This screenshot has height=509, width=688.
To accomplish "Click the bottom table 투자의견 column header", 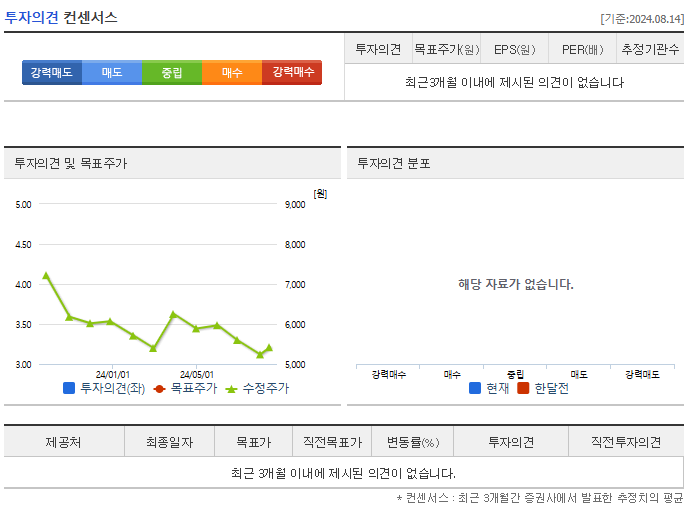I will tap(511, 442).
